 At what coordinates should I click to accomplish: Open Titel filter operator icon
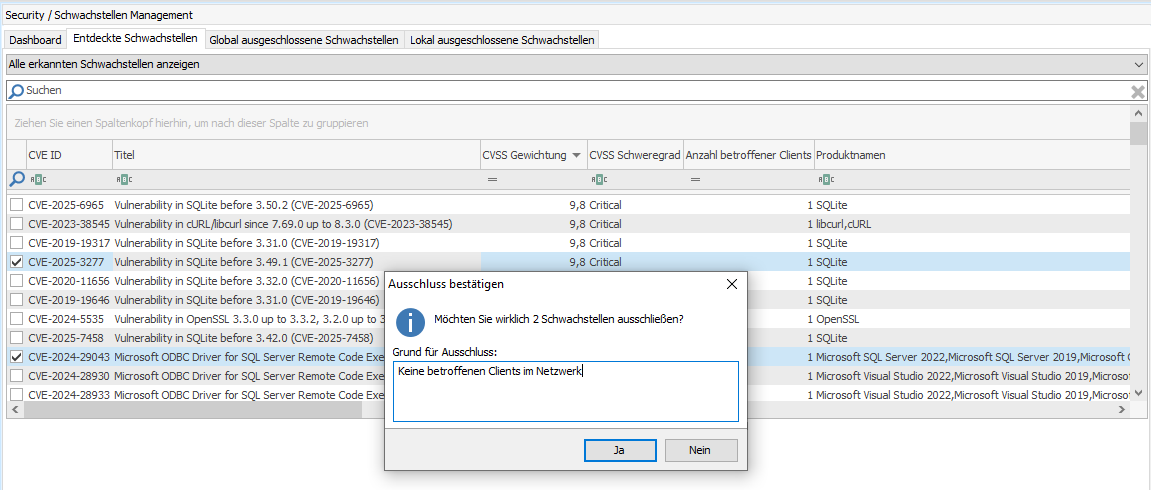point(123,180)
